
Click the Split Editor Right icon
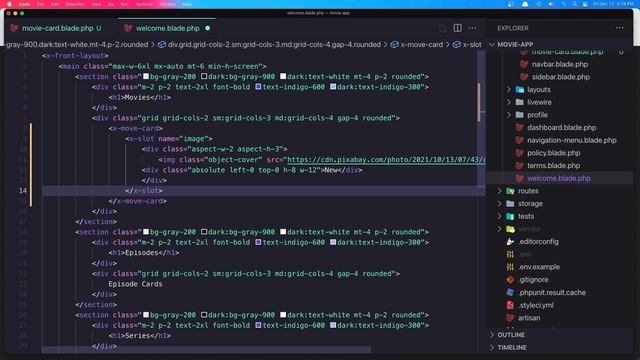coord(457,28)
